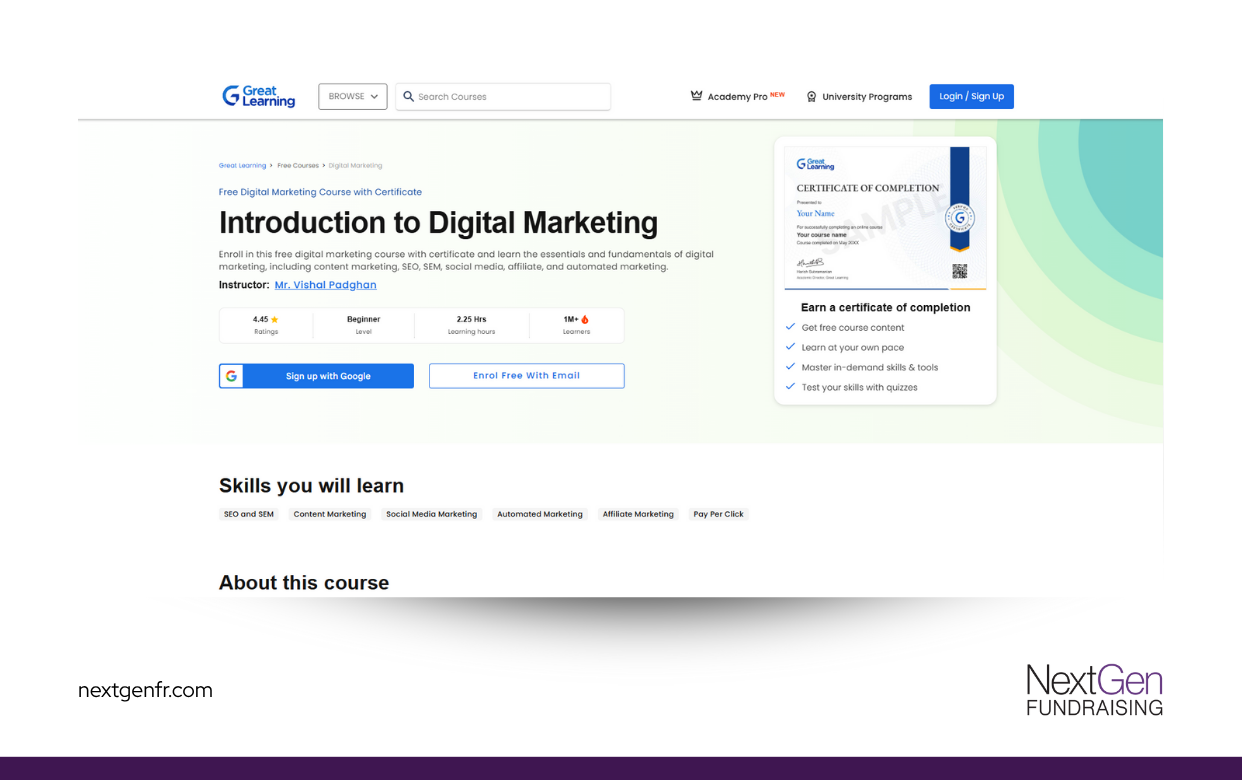
Task: Click the University Programs badge icon
Action: (812, 97)
